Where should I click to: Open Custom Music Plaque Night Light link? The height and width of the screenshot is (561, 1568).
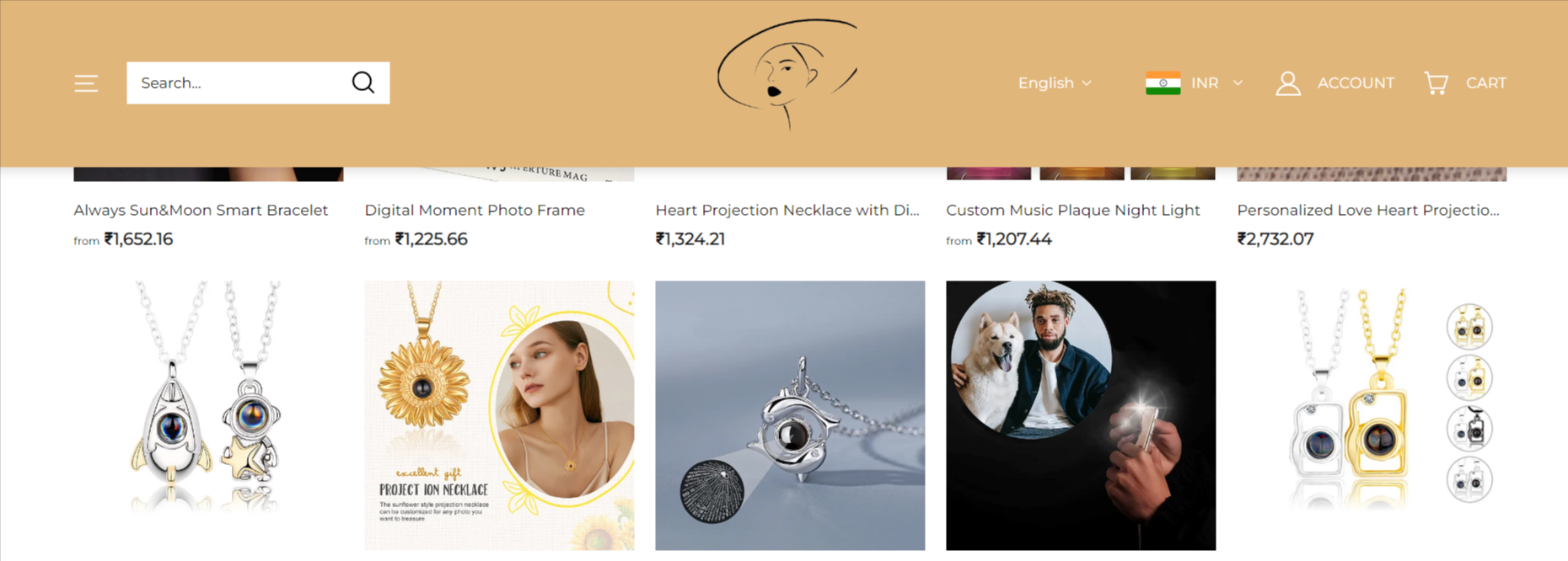[1072, 210]
